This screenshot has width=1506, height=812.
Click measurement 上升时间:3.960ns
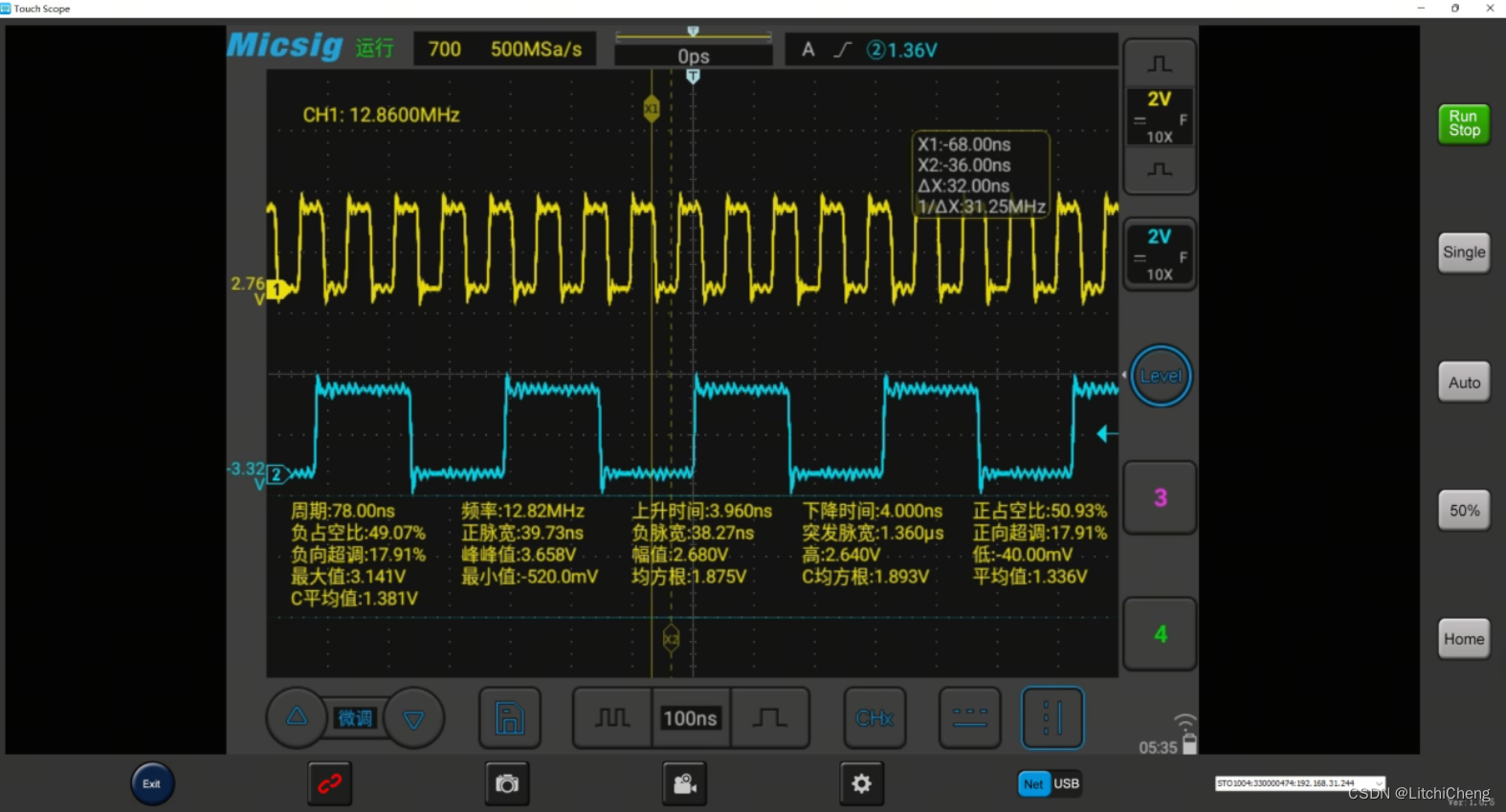coord(701,512)
